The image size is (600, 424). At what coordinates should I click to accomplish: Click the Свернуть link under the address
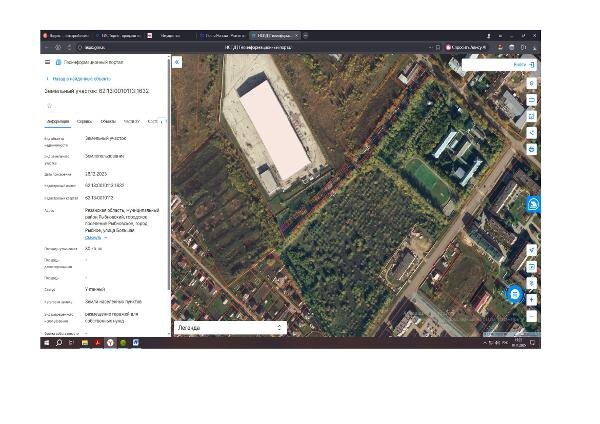click(93, 238)
